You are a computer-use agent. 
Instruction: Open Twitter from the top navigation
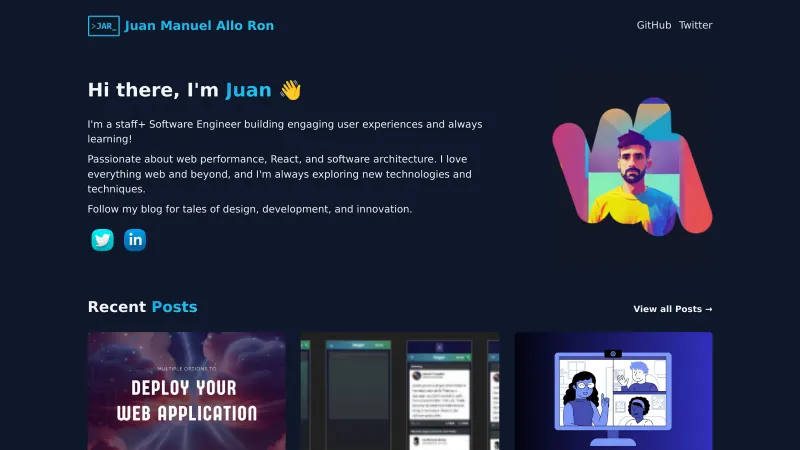tap(695, 25)
